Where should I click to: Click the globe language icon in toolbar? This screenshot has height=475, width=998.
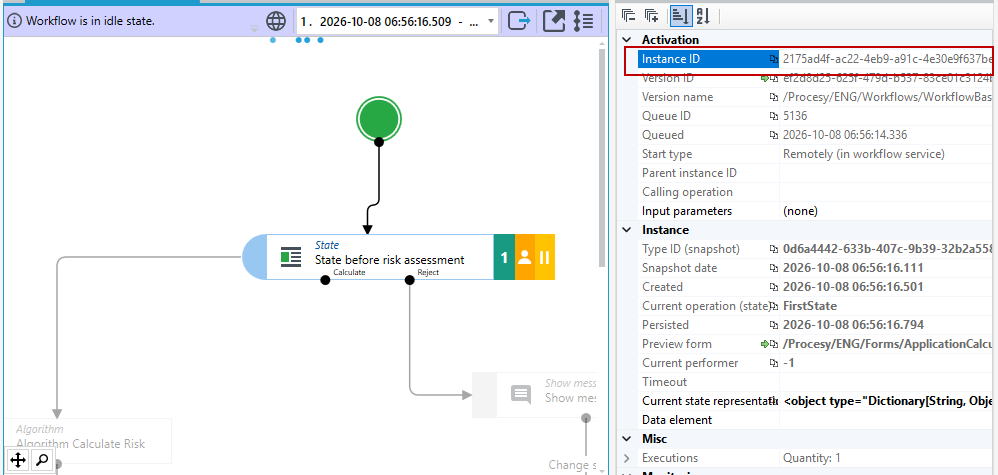[276, 21]
